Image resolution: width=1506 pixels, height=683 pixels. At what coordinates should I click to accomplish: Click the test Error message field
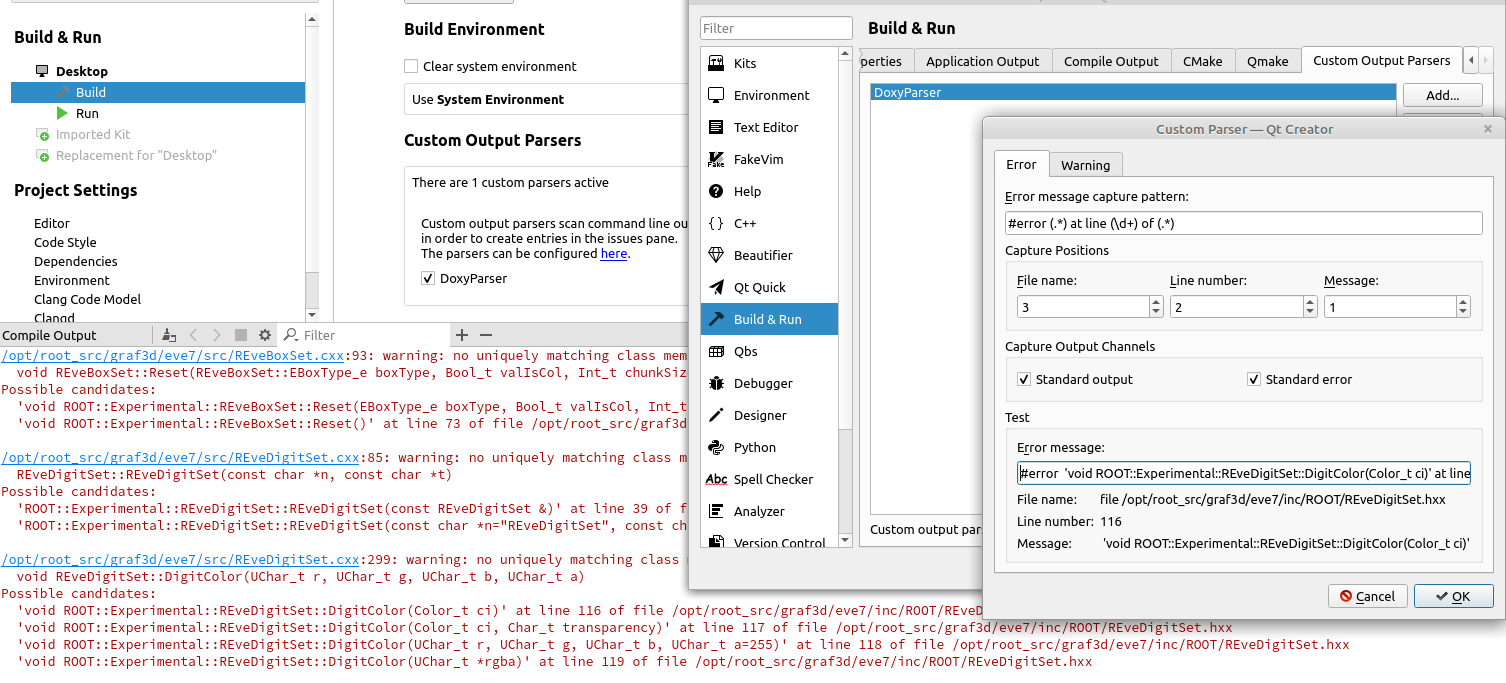click(1243, 473)
